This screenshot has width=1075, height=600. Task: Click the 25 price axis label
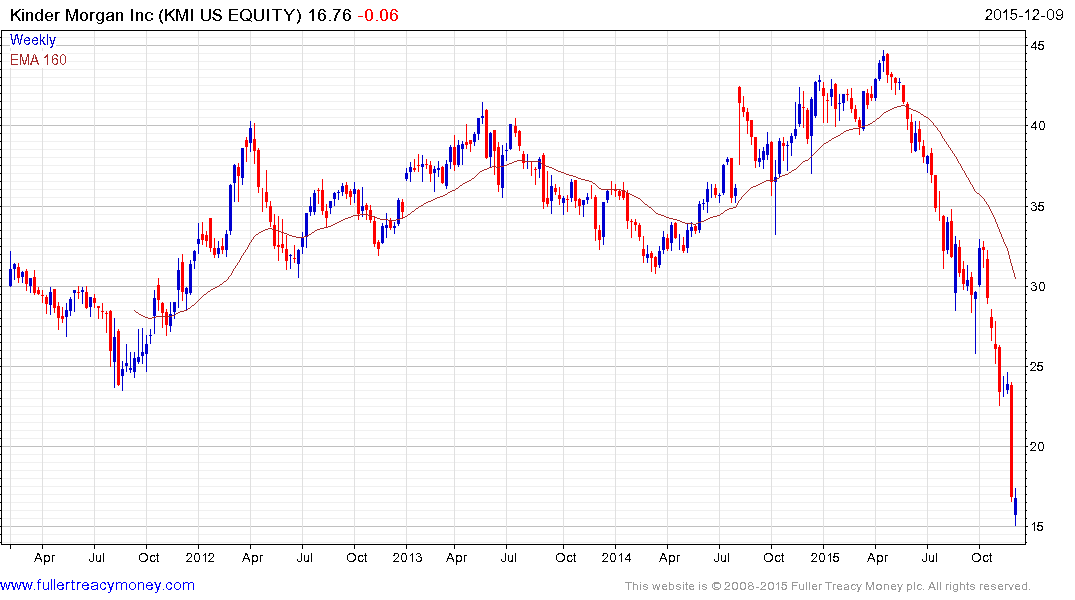[1038, 367]
